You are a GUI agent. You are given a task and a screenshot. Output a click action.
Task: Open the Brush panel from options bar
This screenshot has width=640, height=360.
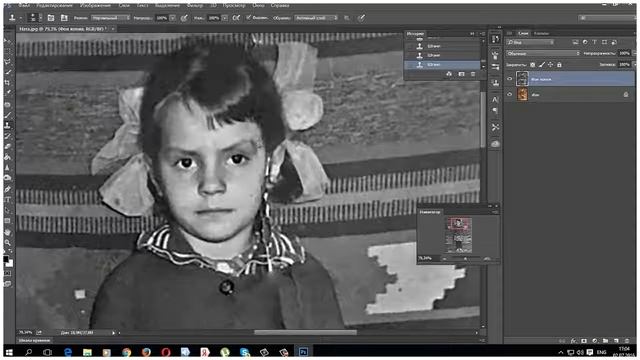coord(51,18)
